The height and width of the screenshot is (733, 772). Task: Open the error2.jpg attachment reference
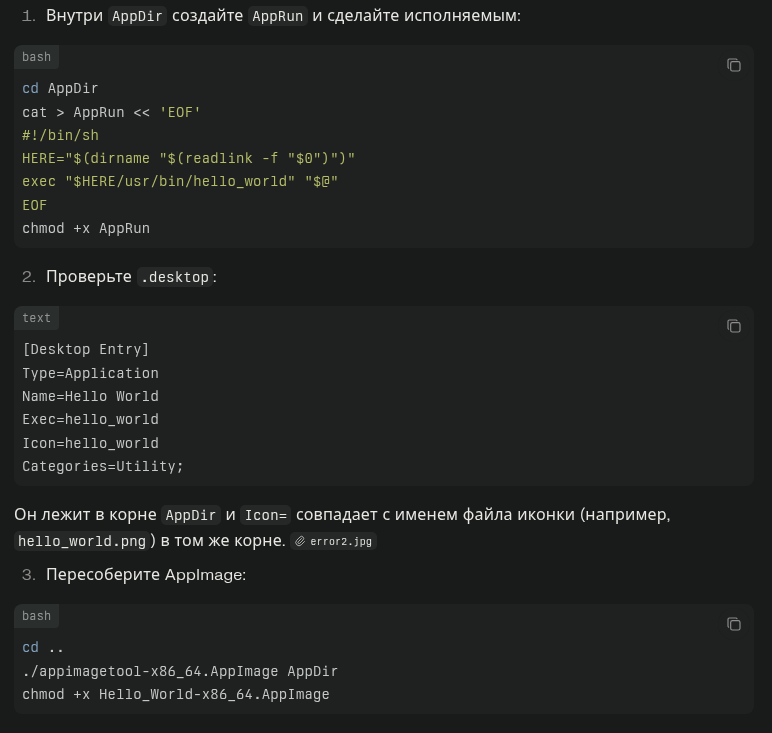click(340, 541)
